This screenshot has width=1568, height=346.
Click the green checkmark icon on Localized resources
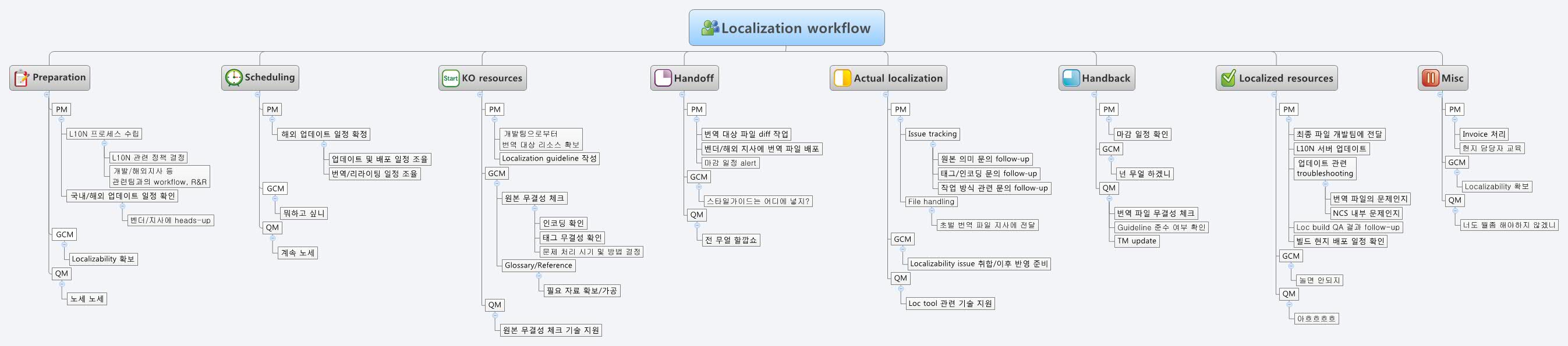[1229, 78]
